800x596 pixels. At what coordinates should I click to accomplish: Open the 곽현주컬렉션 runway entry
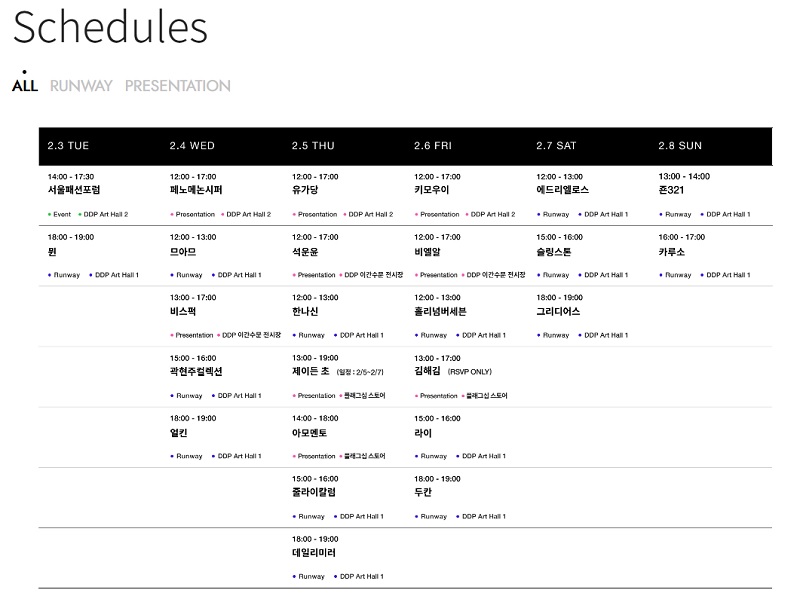(x=196, y=372)
